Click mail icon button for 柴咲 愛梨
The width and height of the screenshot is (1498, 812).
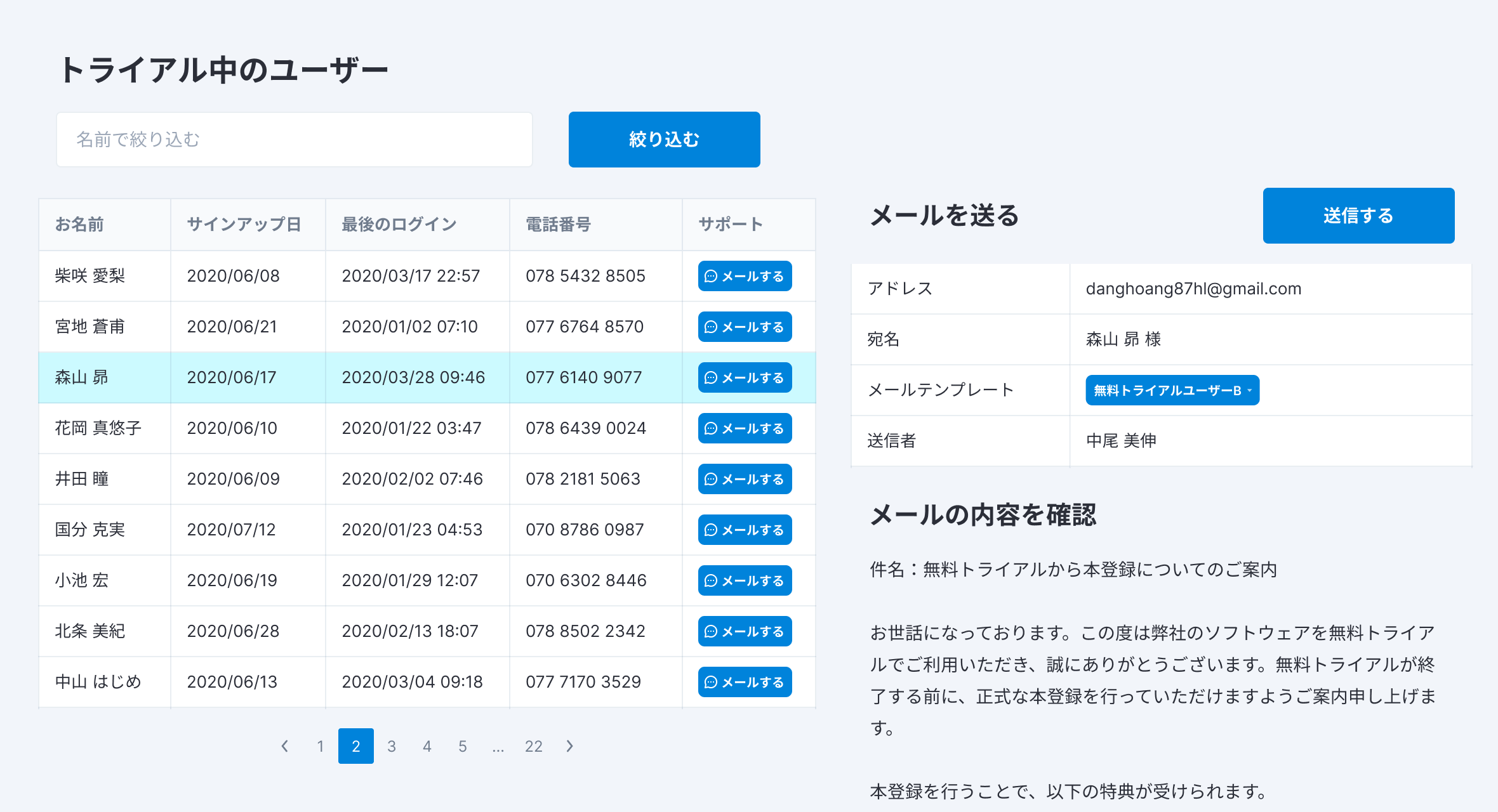(x=745, y=276)
